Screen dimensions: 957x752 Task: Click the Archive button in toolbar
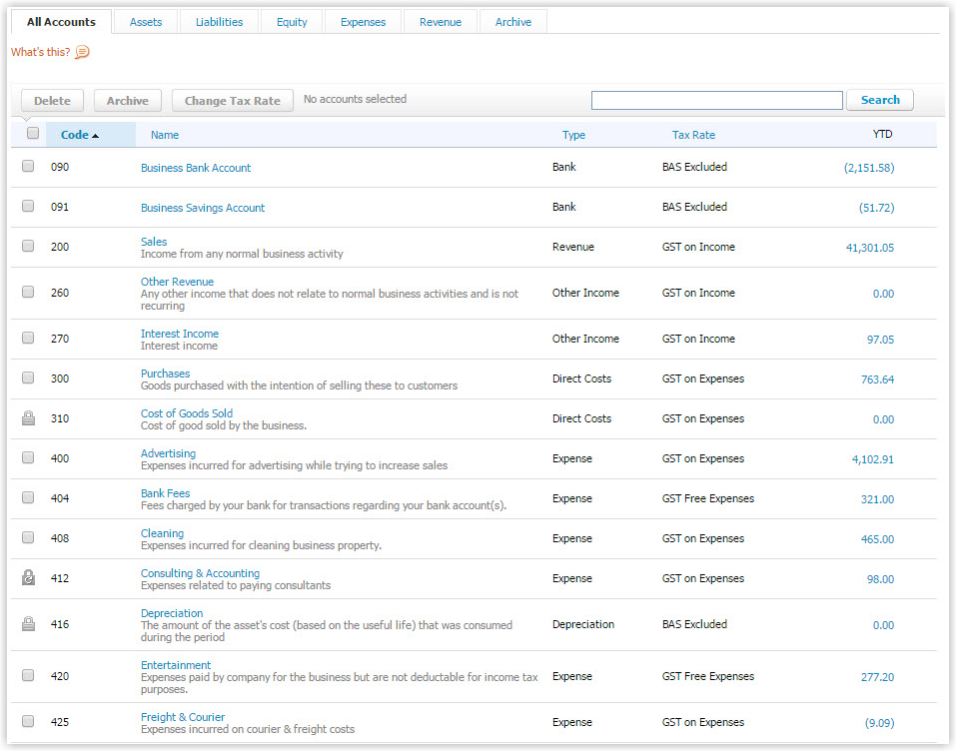click(x=128, y=101)
